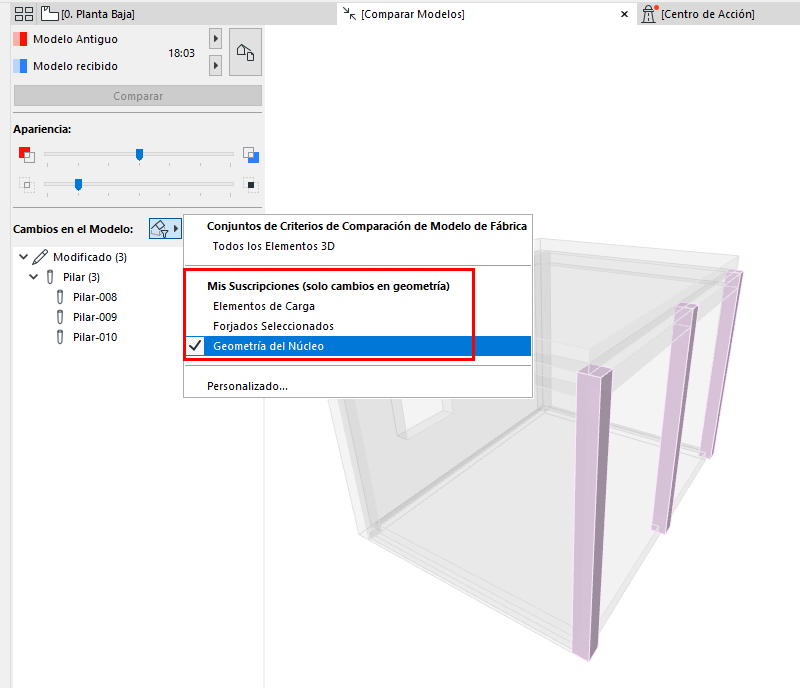
Task: Close the Comparar Modelos tab
Action: 624,14
